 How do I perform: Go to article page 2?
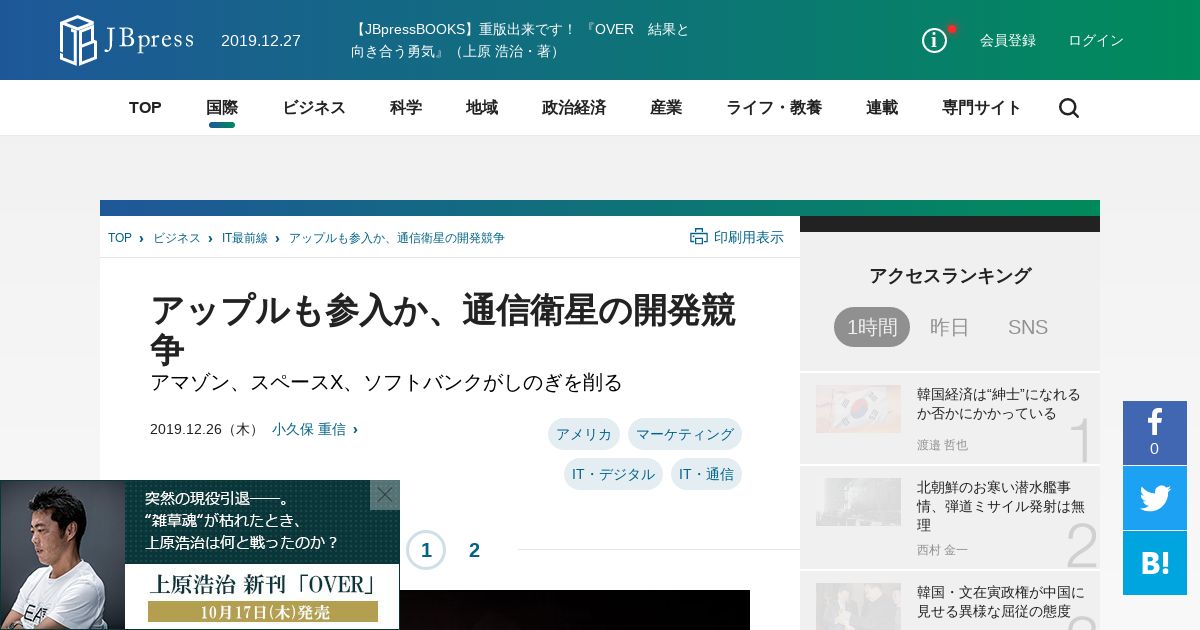[475, 550]
